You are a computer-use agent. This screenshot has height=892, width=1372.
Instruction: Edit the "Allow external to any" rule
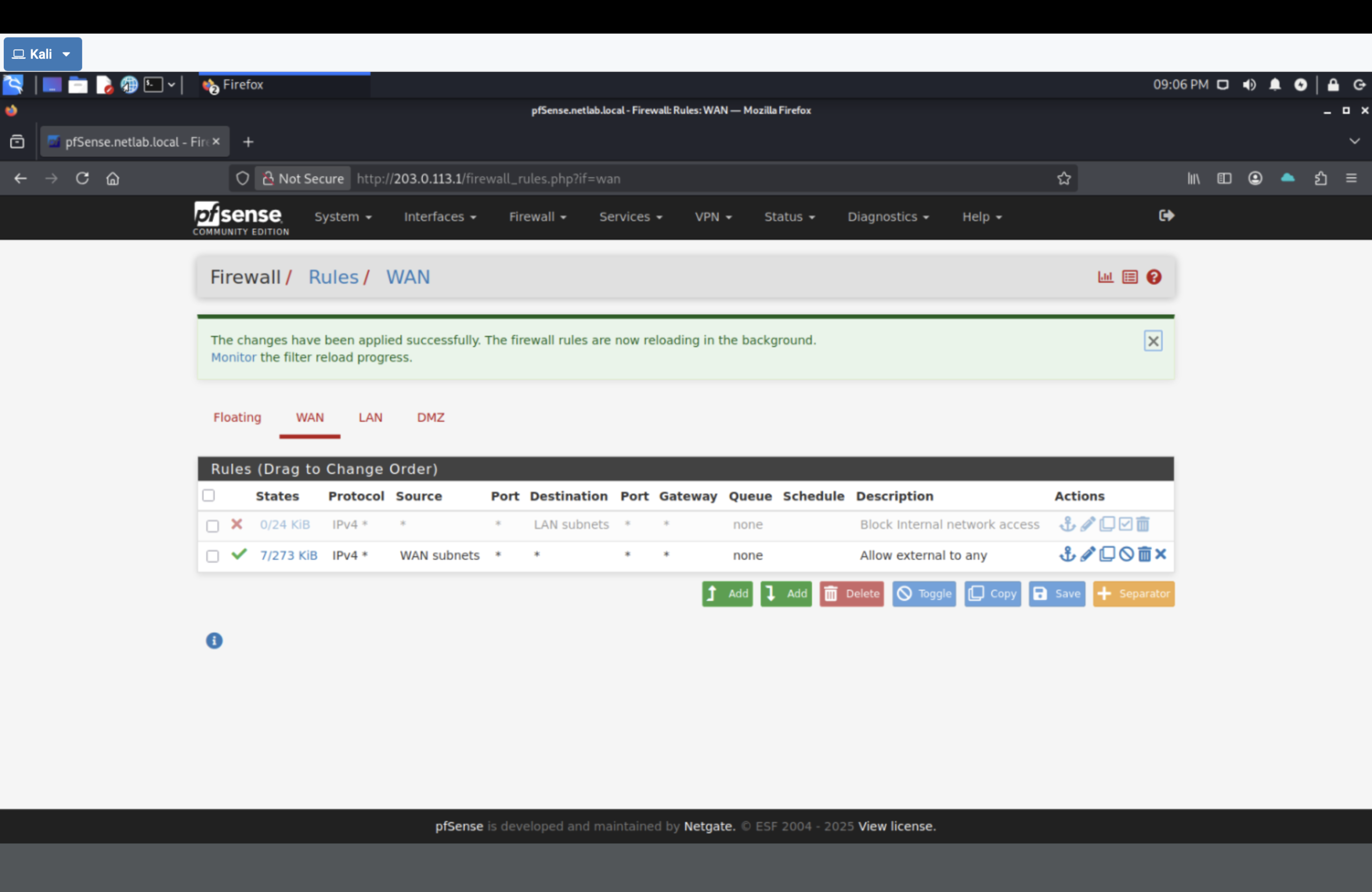(x=1088, y=554)
